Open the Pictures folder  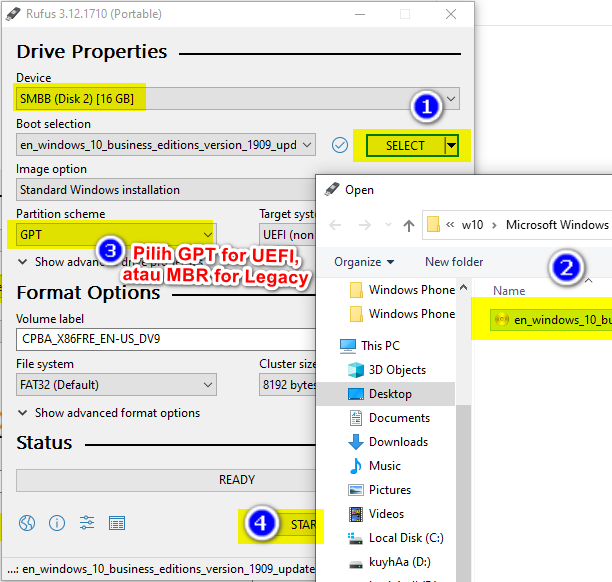coord(379,490)
